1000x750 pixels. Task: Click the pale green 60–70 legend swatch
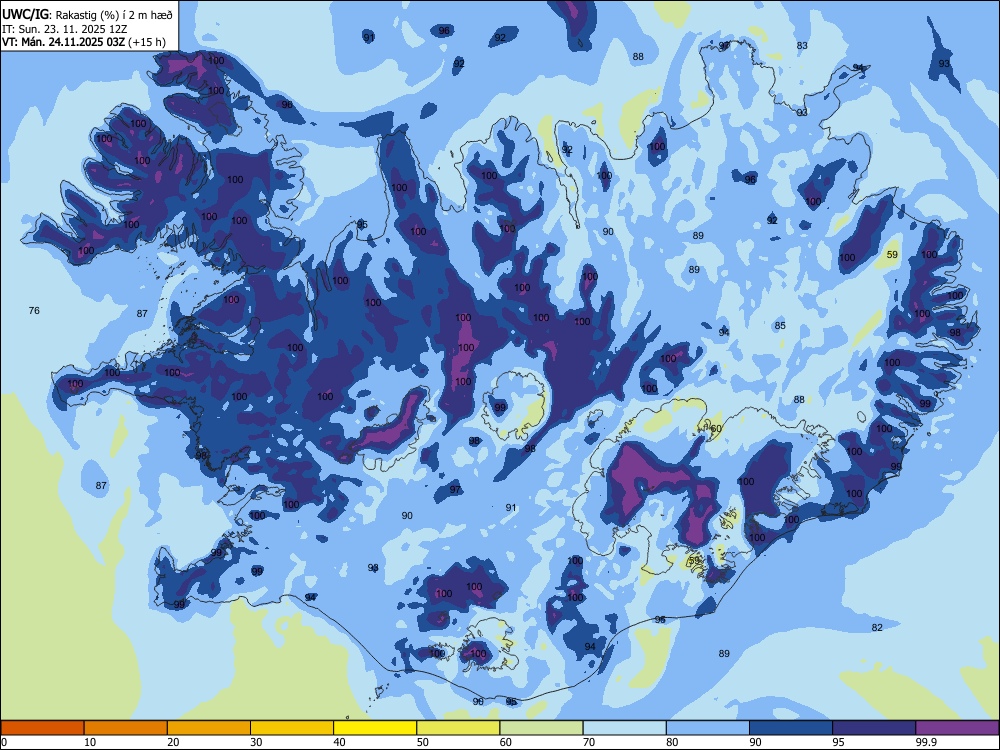(x=541, y=728)
